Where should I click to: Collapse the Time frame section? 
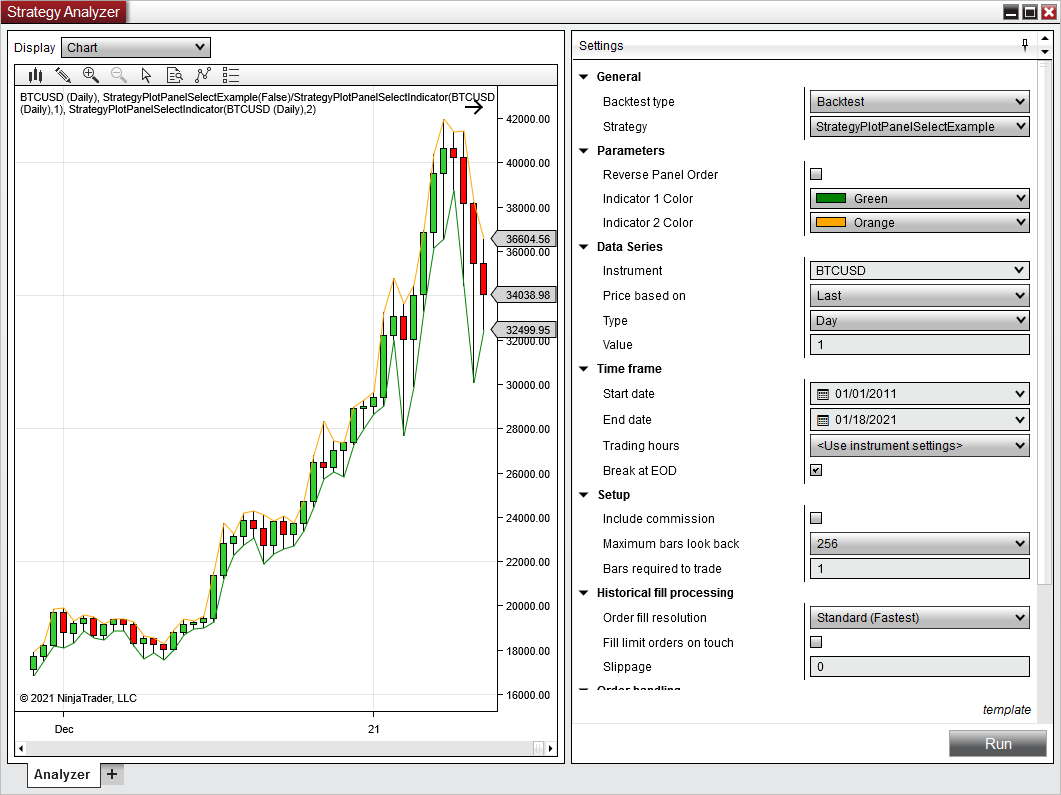pyautogui.click(x=584, y=369)
